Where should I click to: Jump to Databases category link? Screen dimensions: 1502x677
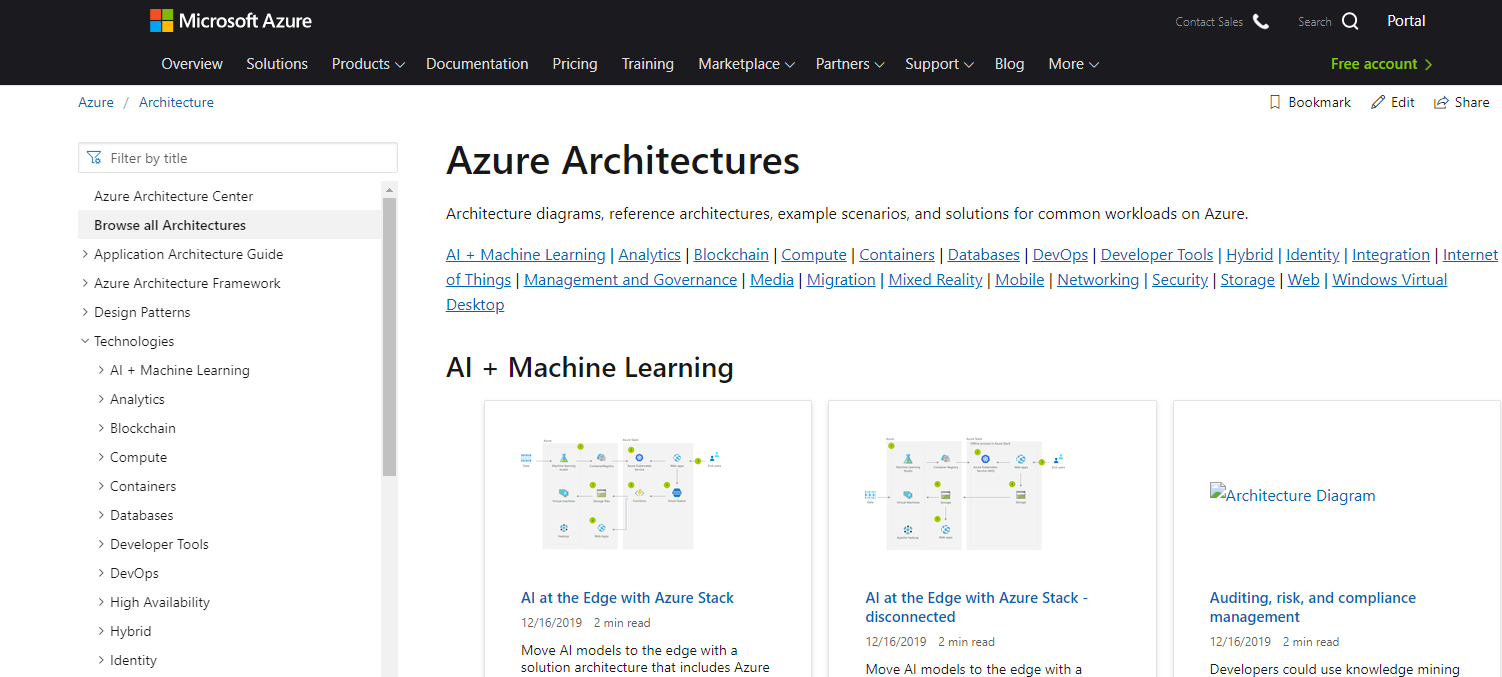pos(984,255)
